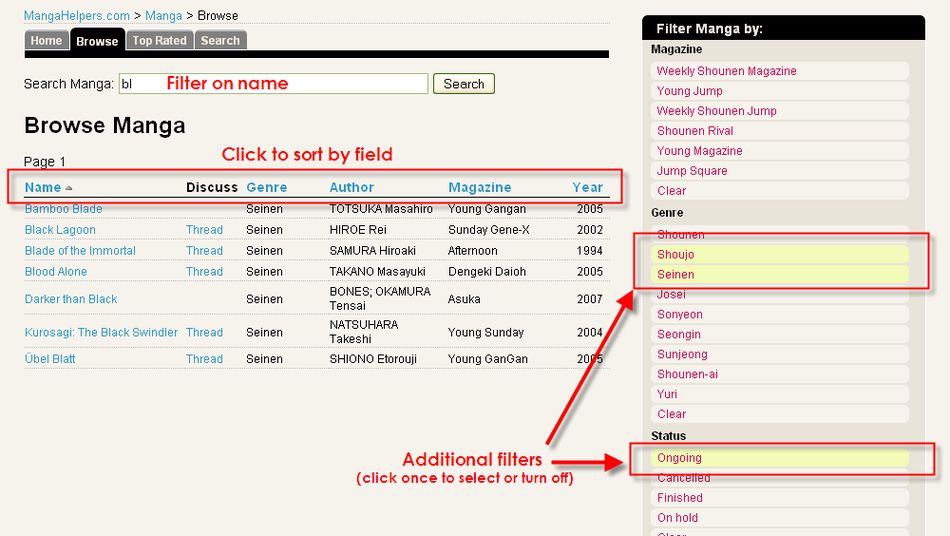This screenshot has height=536, width=950.
Task: Open the Black Lagoon manga page
Action: pyautogui.click(x=60, y=230)
